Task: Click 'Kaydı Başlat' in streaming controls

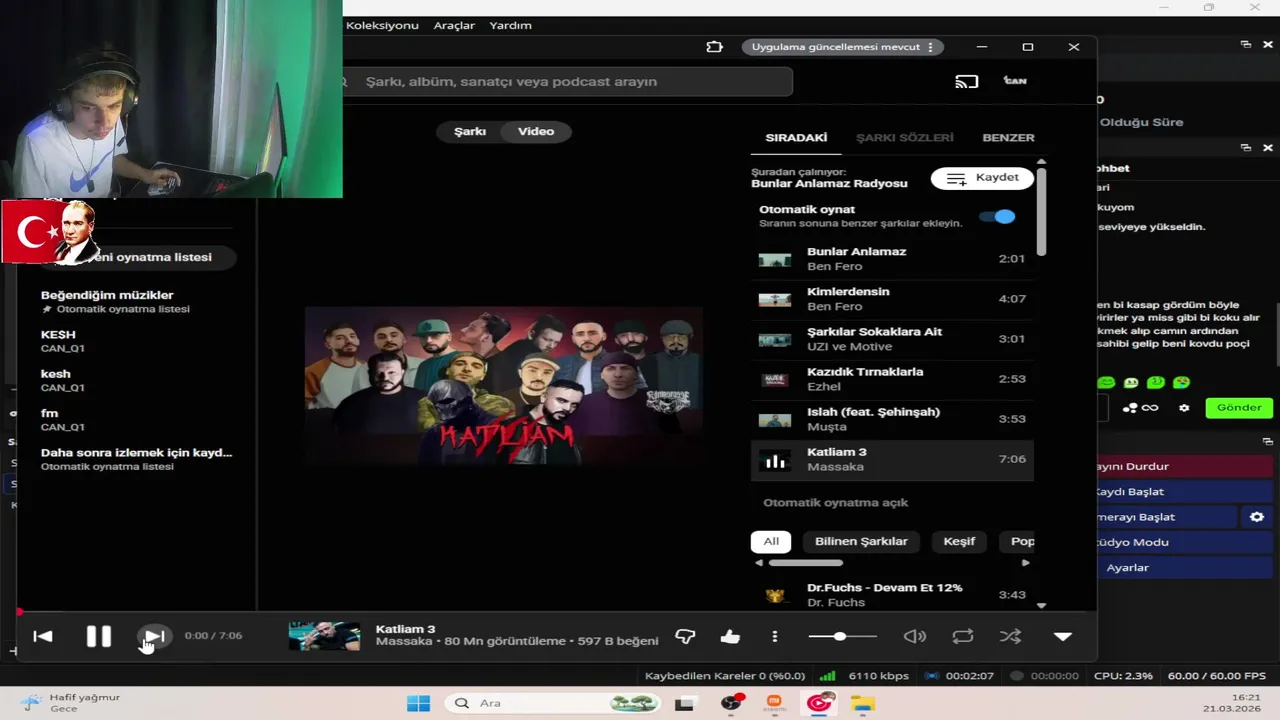Action: [1186, 492]
